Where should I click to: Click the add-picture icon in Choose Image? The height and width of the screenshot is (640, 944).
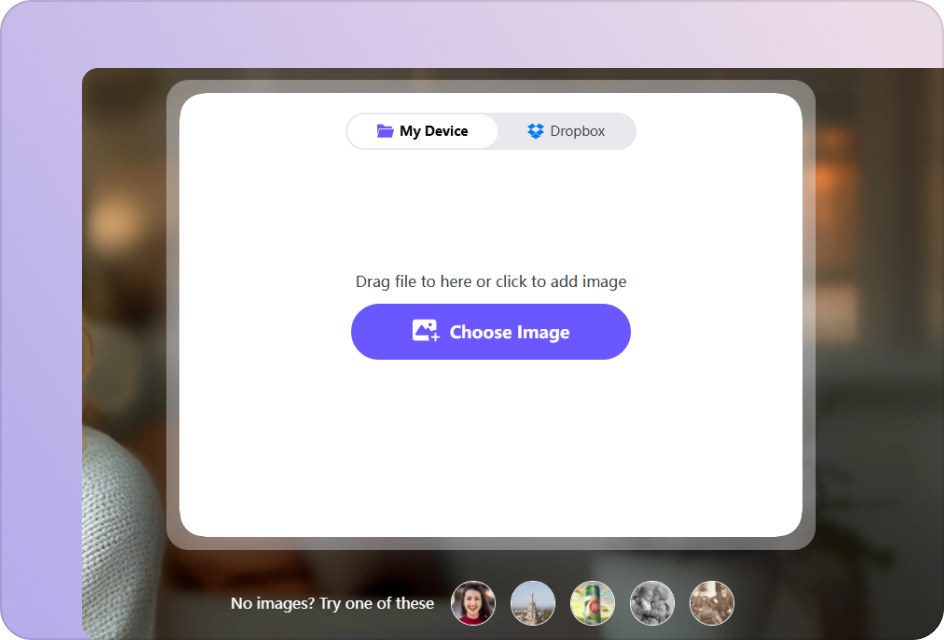tap(426, 332)
